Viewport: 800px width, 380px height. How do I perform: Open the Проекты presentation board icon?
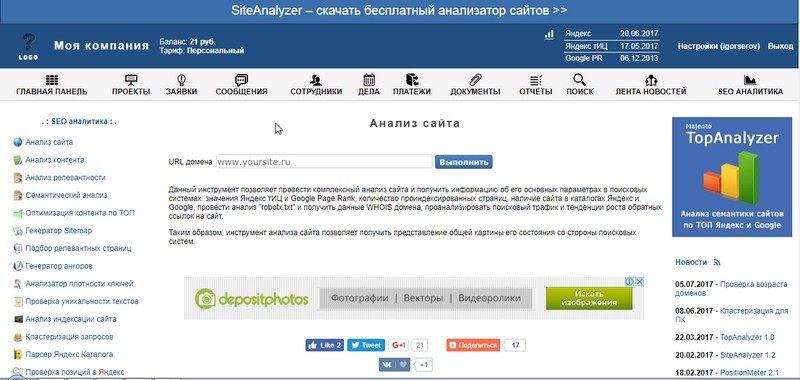coord(131,80)
